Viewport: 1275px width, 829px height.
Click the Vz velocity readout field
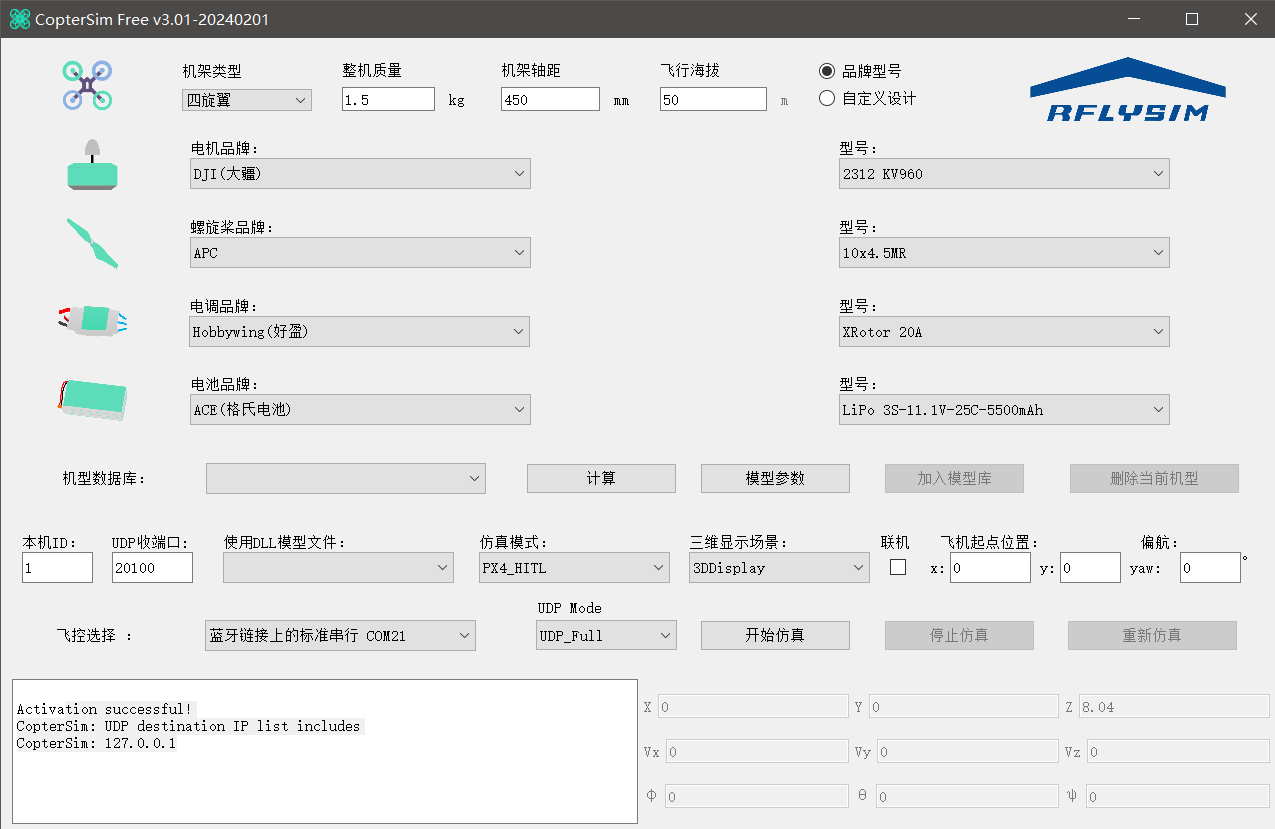(x=1178, y=751)
